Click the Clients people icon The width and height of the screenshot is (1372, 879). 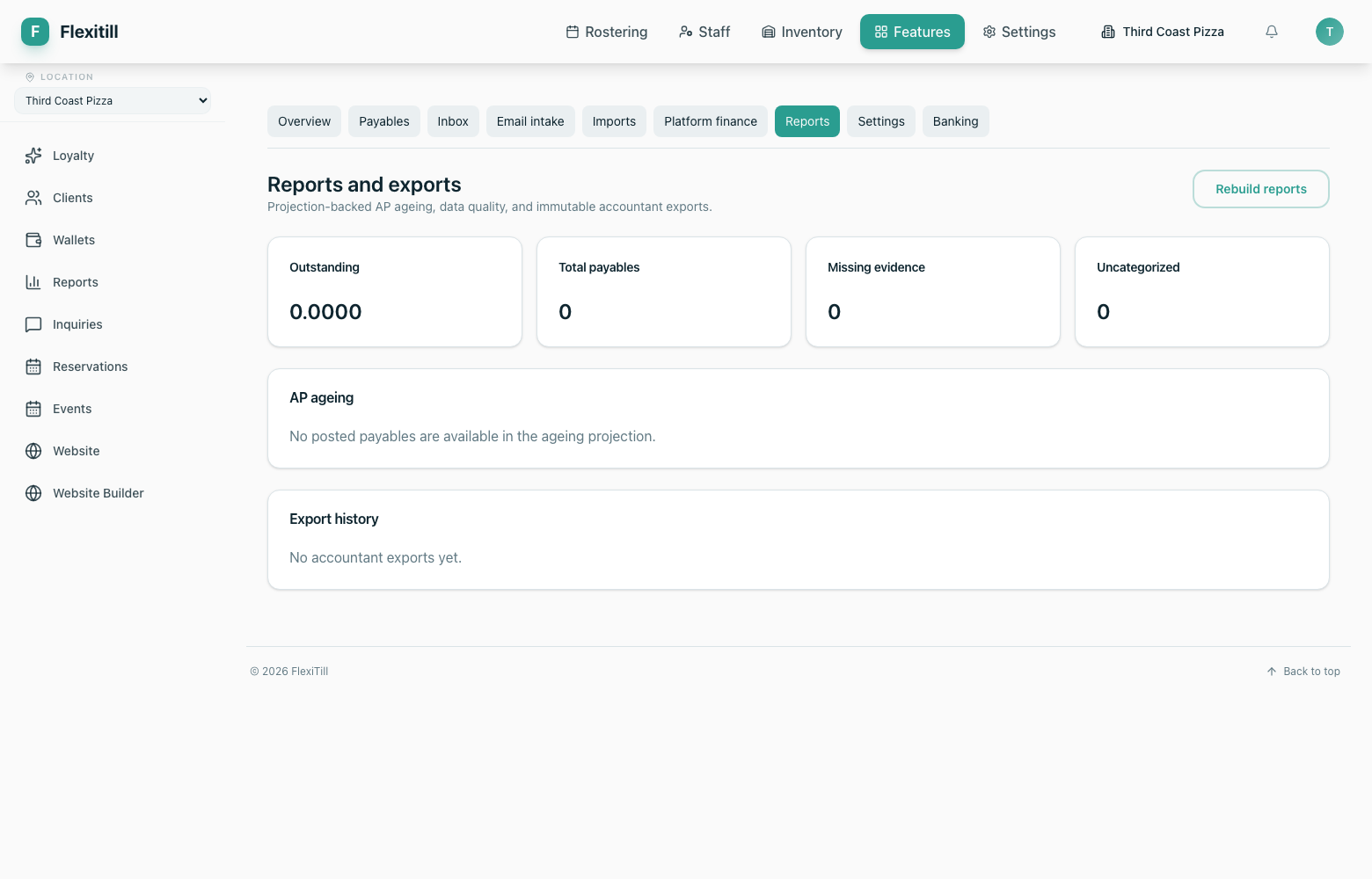(33, 198)
